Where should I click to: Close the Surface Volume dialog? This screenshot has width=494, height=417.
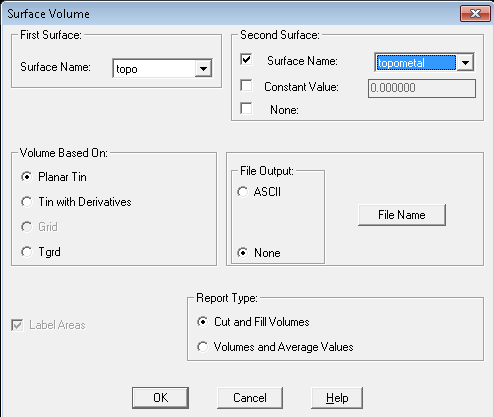(x=475, y=14)
